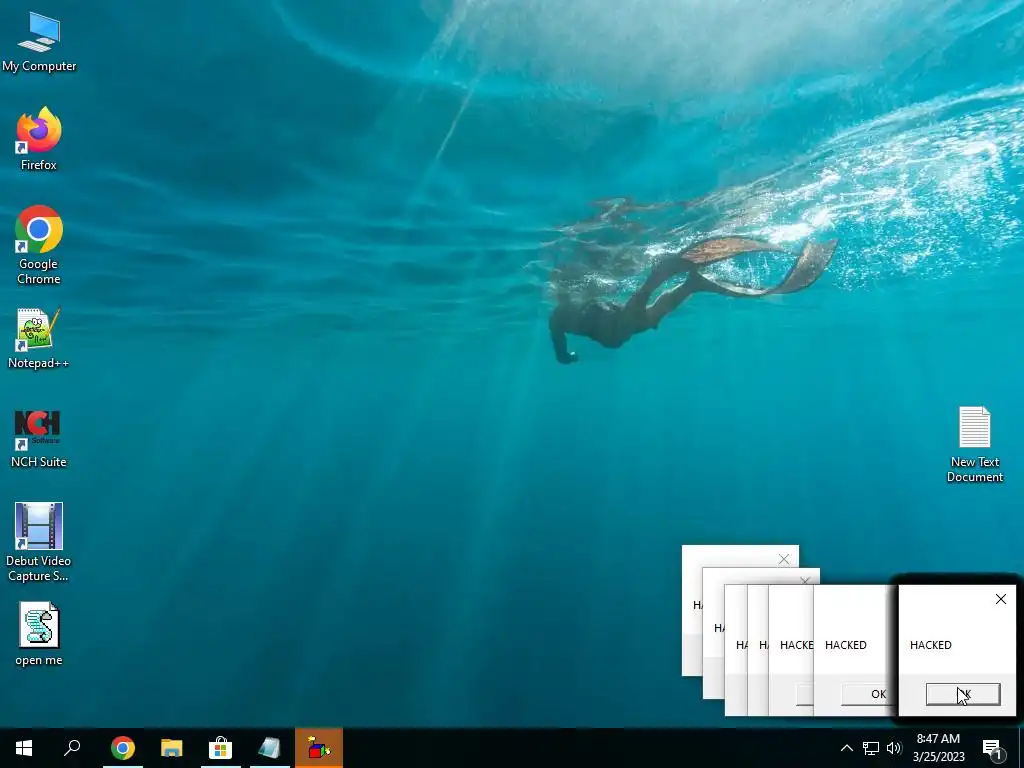Open the notepad-like taskbar app
The image size is (1024, 768).
pyautogui.click(x=269, y=748)
